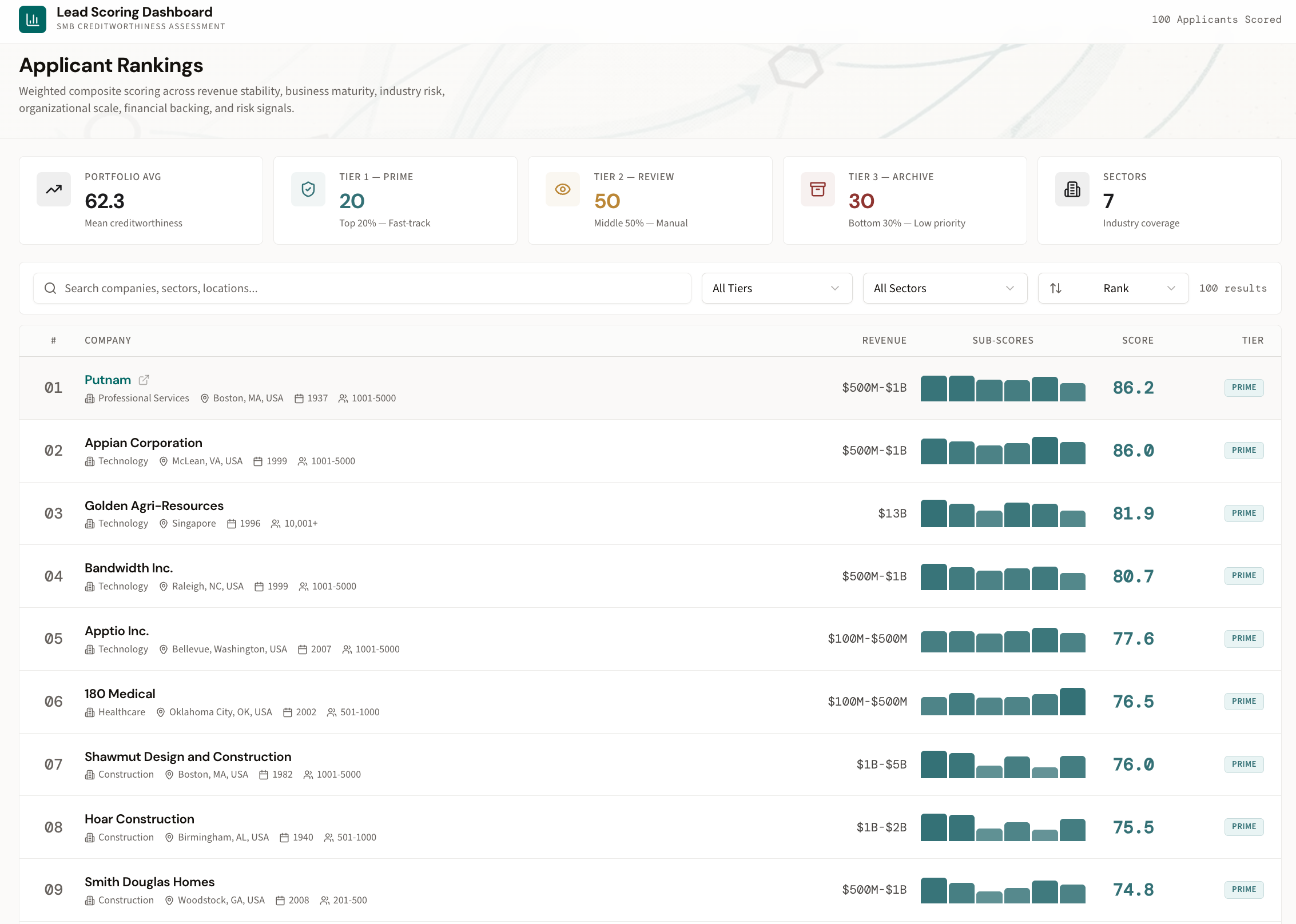The image size is (1296, 924).
Task: Click the PRIME badge in Apptio Inc. row
Action: [x=1244, y=639]
